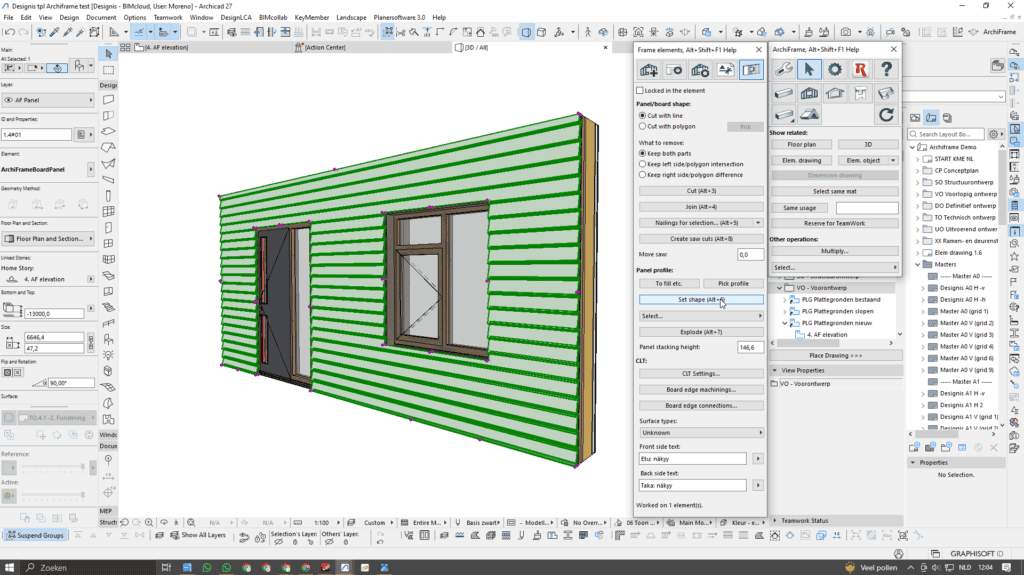Click the roof element icon in ArchiFrame palette

tap(835, 93)
